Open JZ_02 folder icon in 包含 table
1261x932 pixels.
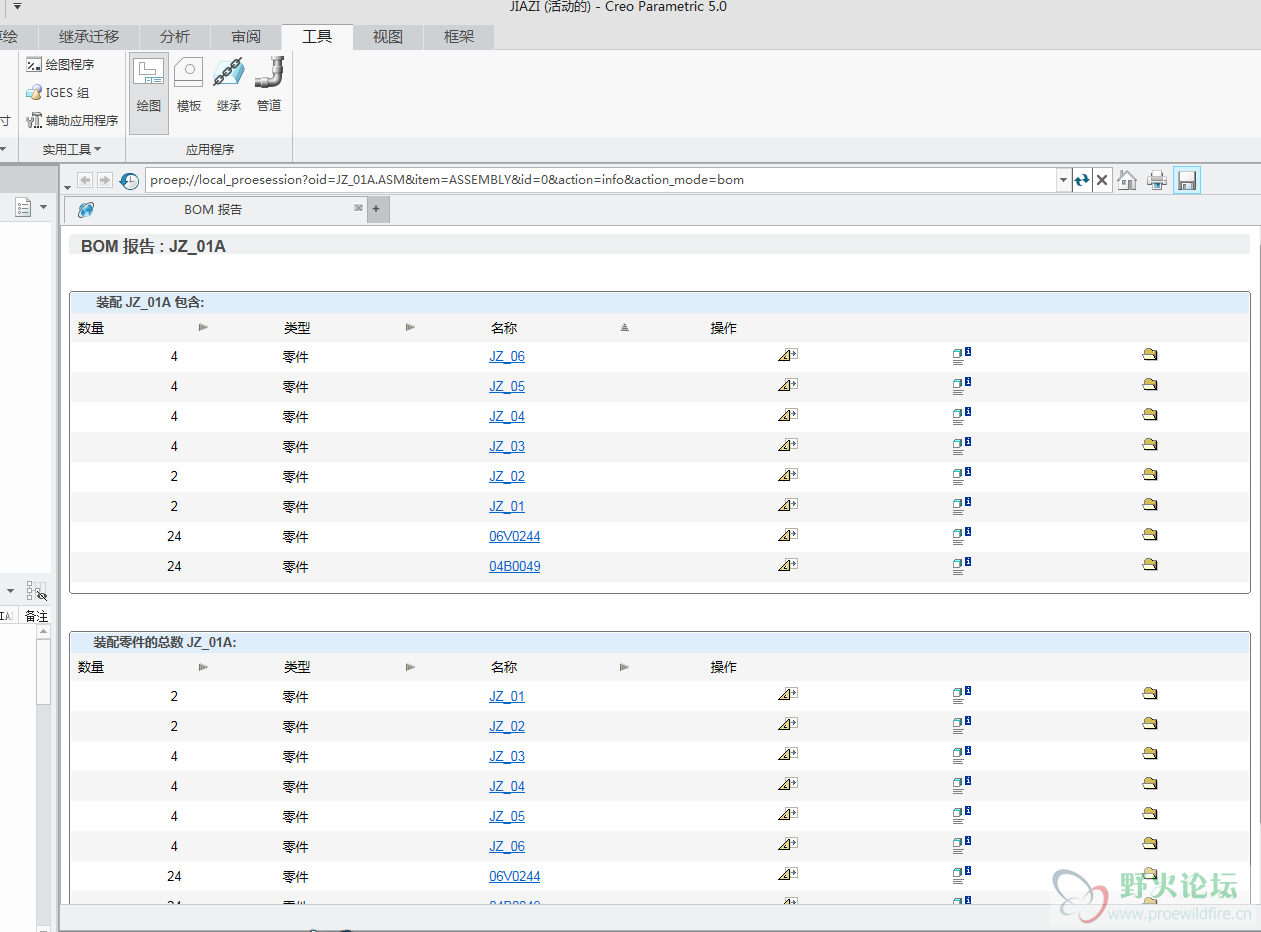click(1150, 475)
